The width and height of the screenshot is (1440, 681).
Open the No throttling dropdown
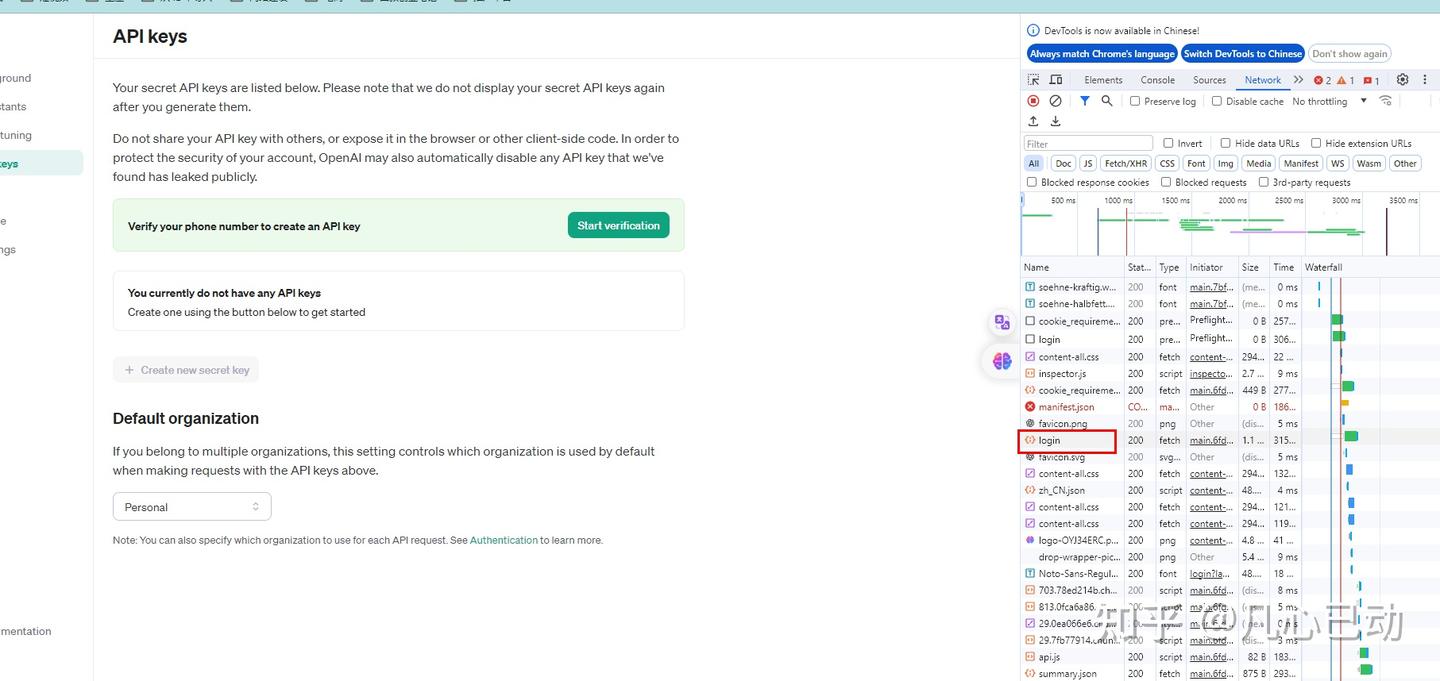[x=1322, y=101]
